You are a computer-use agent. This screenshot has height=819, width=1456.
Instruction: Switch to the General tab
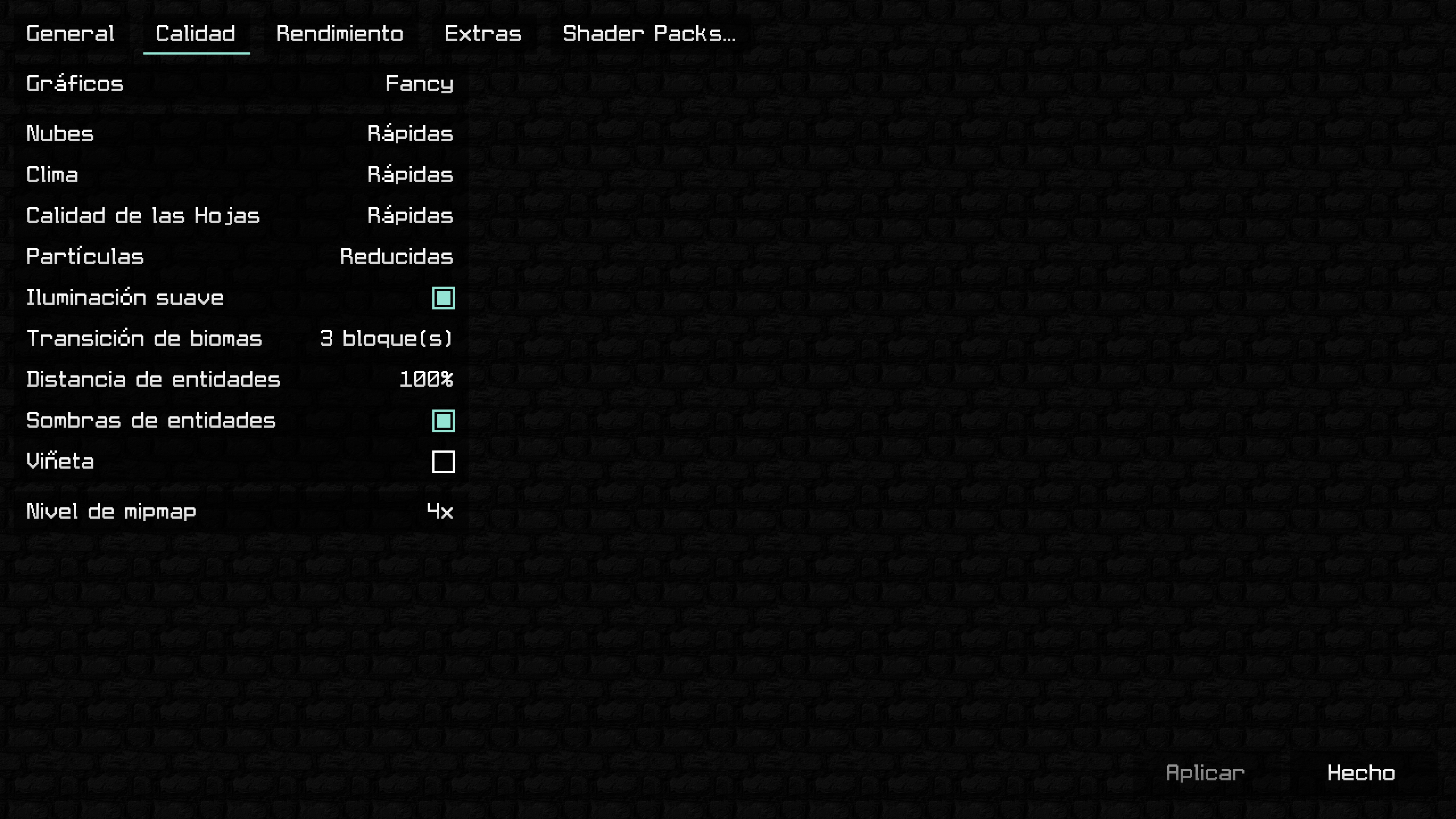click(x=70, y=34)
